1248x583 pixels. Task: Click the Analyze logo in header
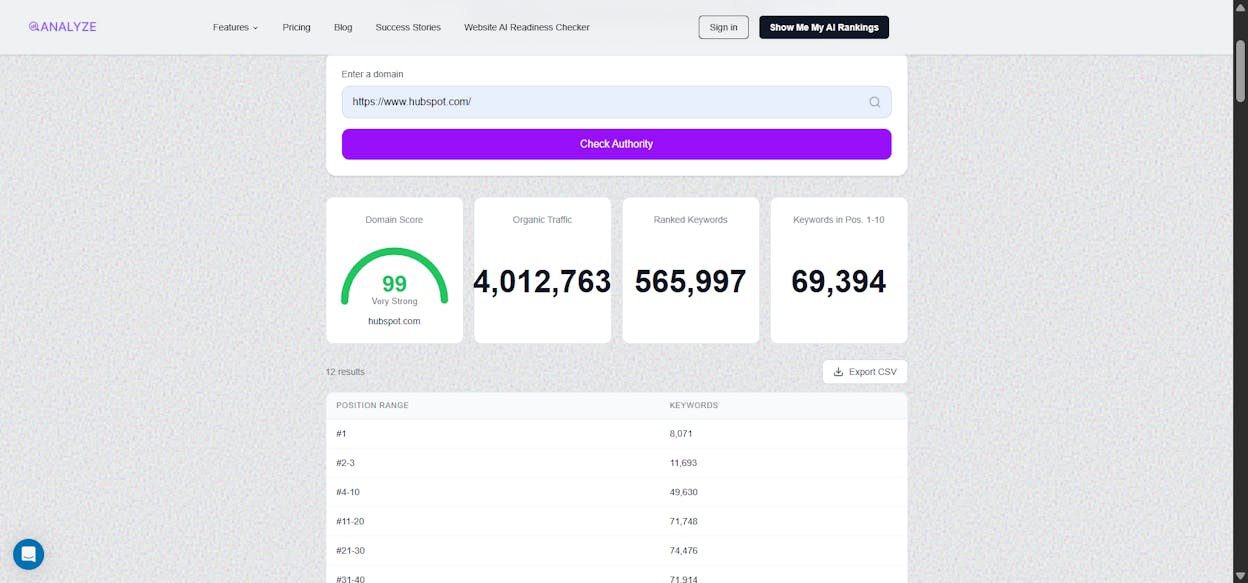[x=62, y=27]
